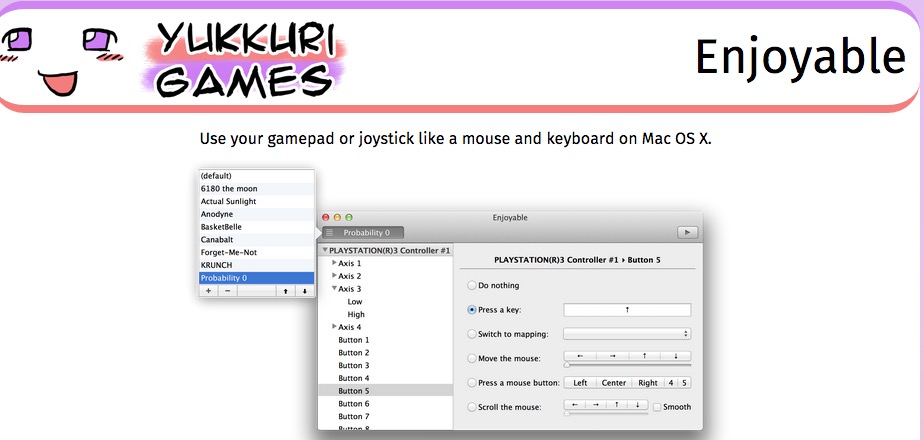Click the Move the mouse speed slider
This screenshot has width=924, height=440.
point(627,365)
